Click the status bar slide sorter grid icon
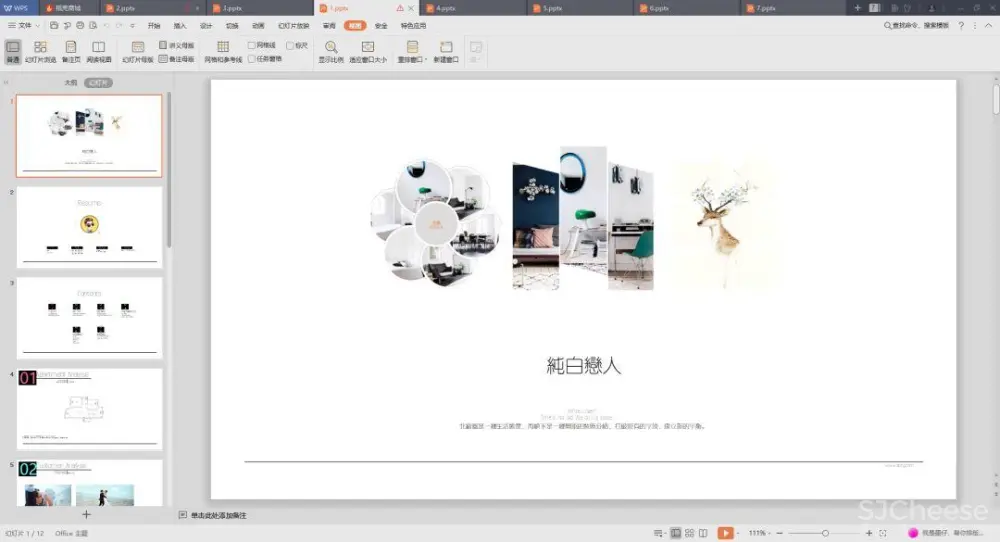The image size is (1000, 542). pyautogui.click(x=689, y=532)
